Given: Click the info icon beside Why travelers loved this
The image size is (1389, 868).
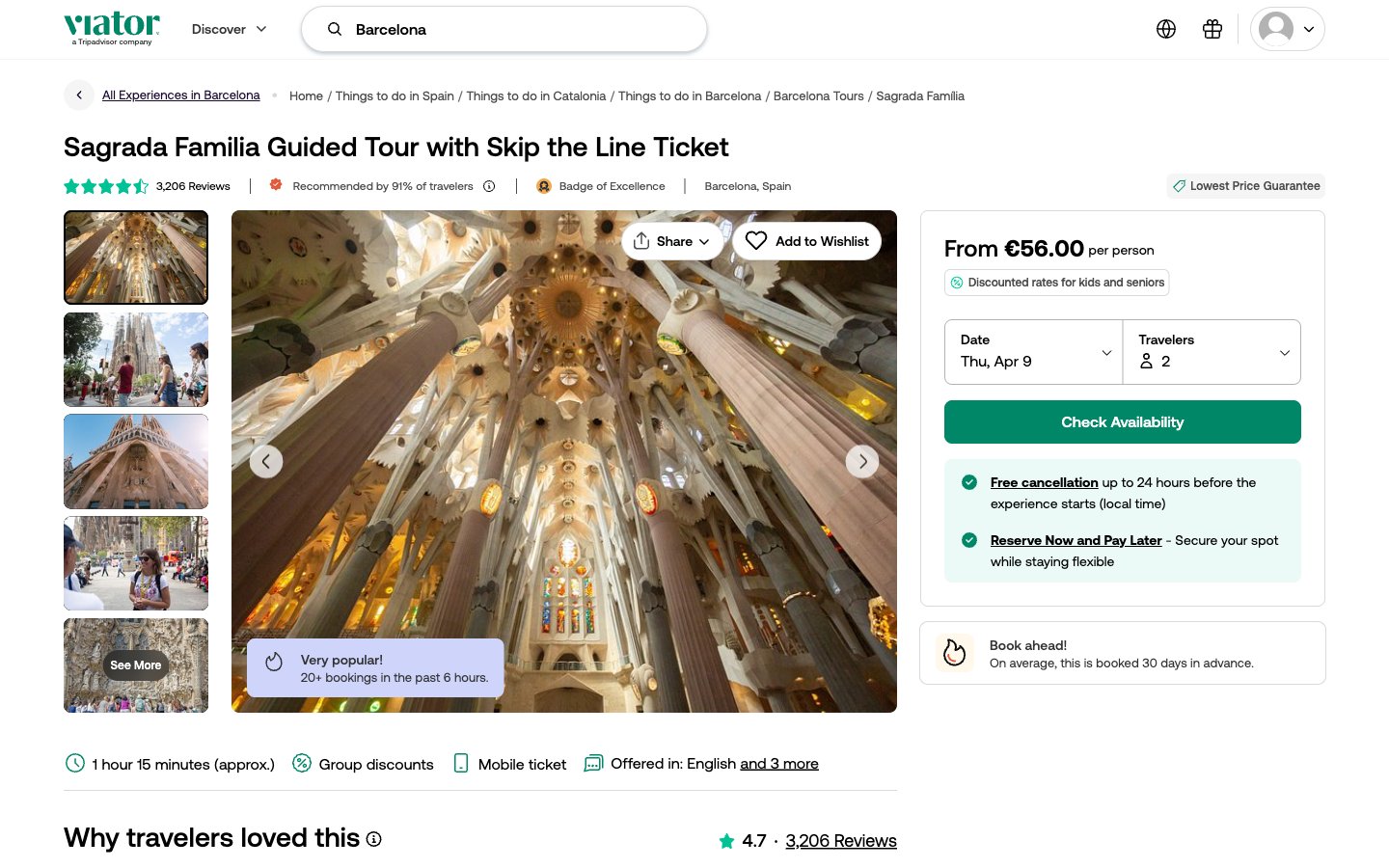Looking at the screenshot, I should coord(374,839).
